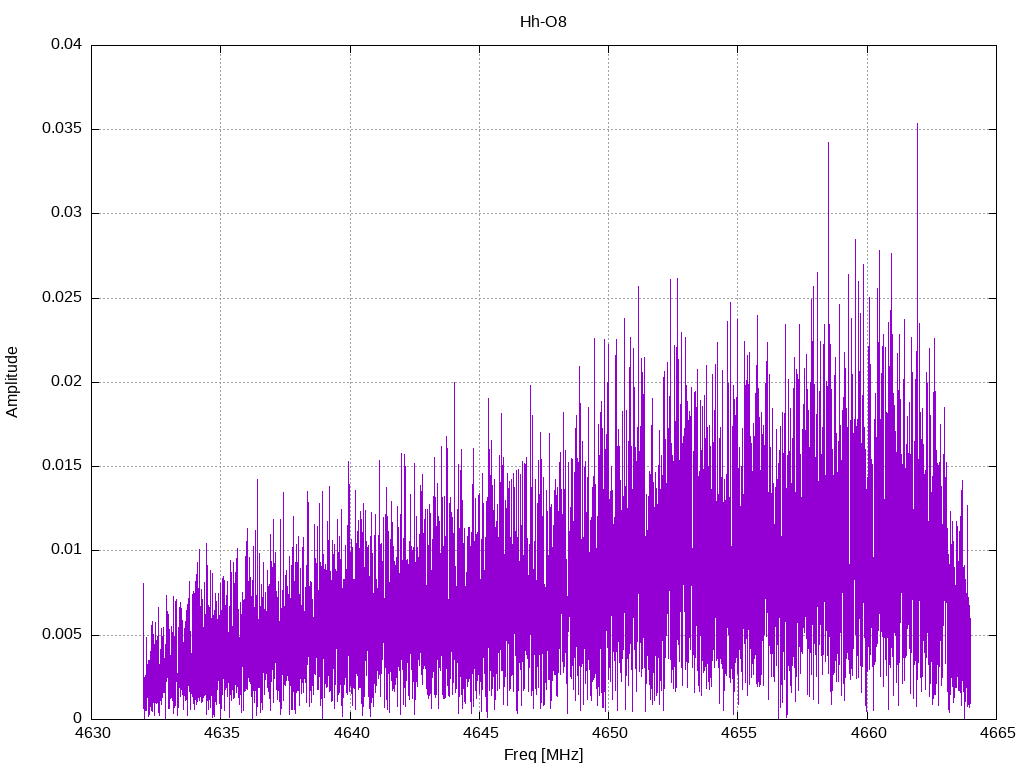Click the 0.03 y-axis tick label
1024x768 pixels.
click(67, 213)
